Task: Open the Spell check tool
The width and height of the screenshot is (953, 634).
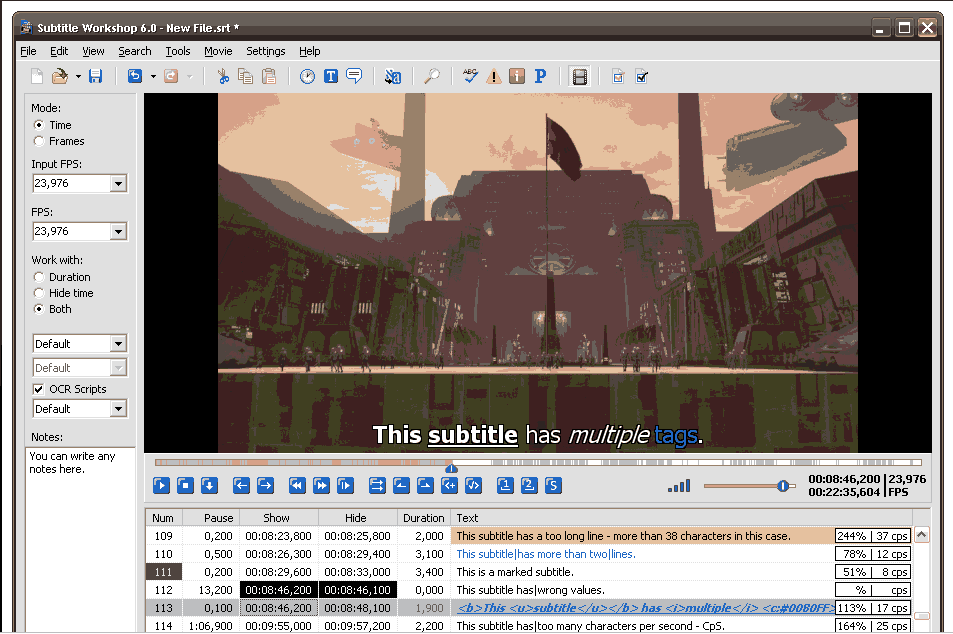Action: click(x=469, y=76)
